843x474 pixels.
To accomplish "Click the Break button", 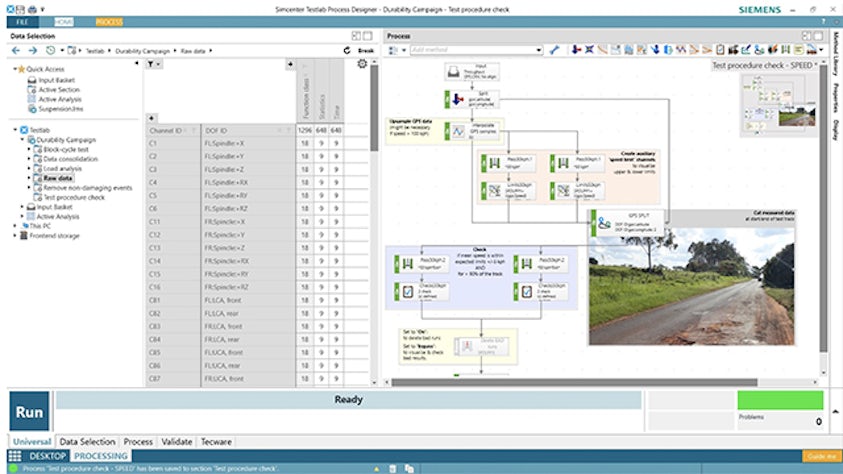I will tap(366, 51).
